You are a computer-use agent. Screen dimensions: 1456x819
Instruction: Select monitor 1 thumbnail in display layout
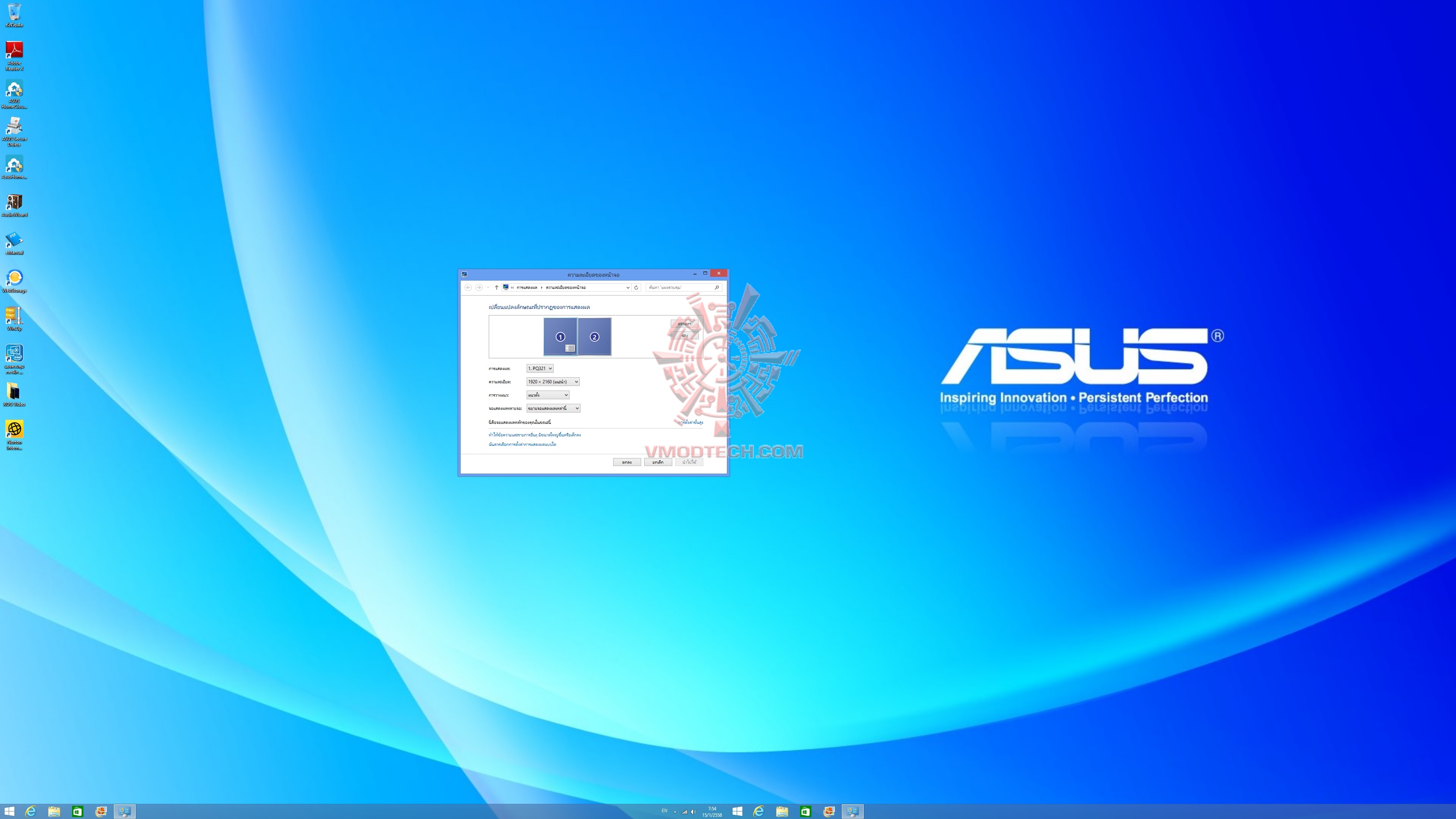click(x=560, y=336)
